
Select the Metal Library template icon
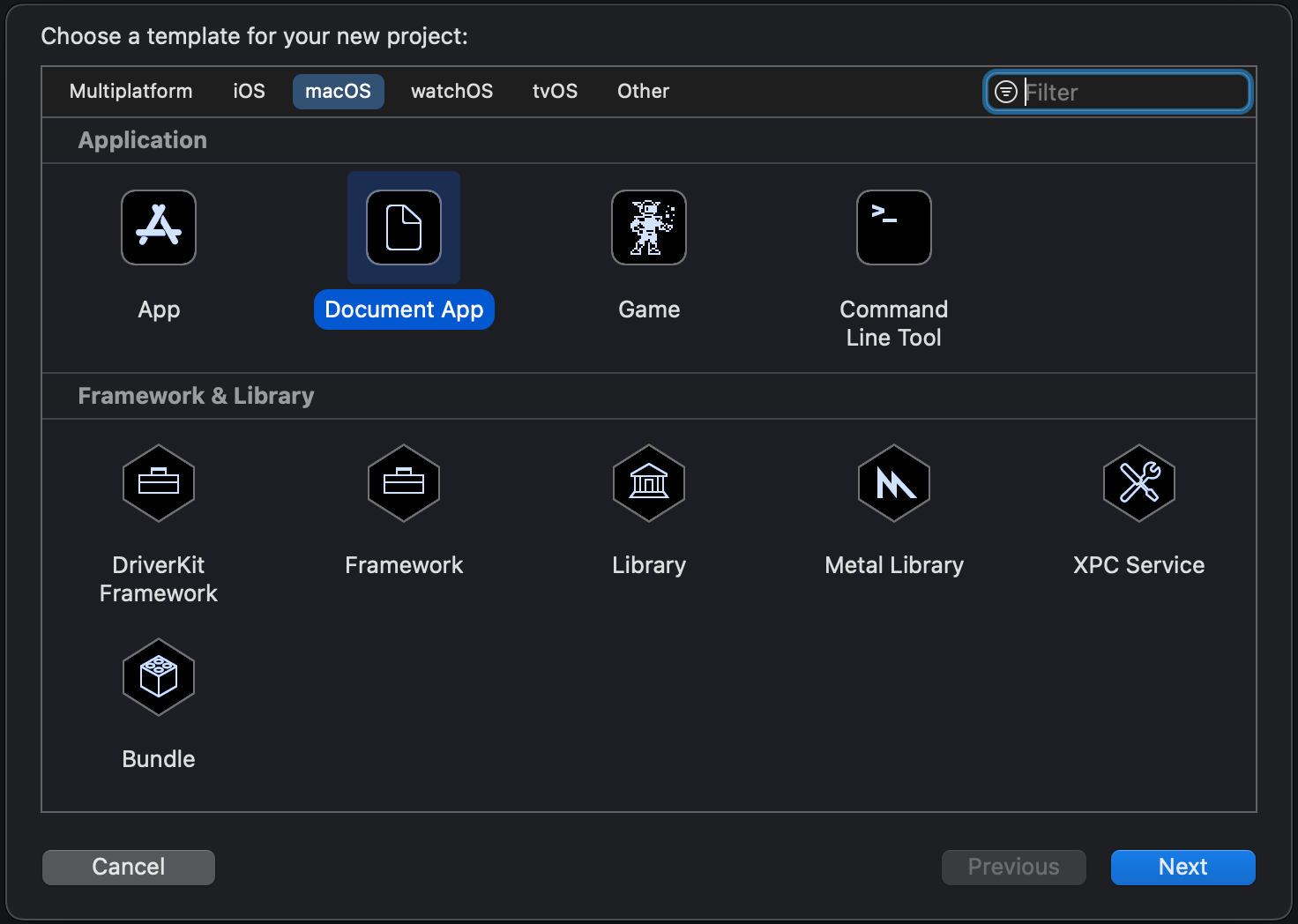click(x=893, y=483)
